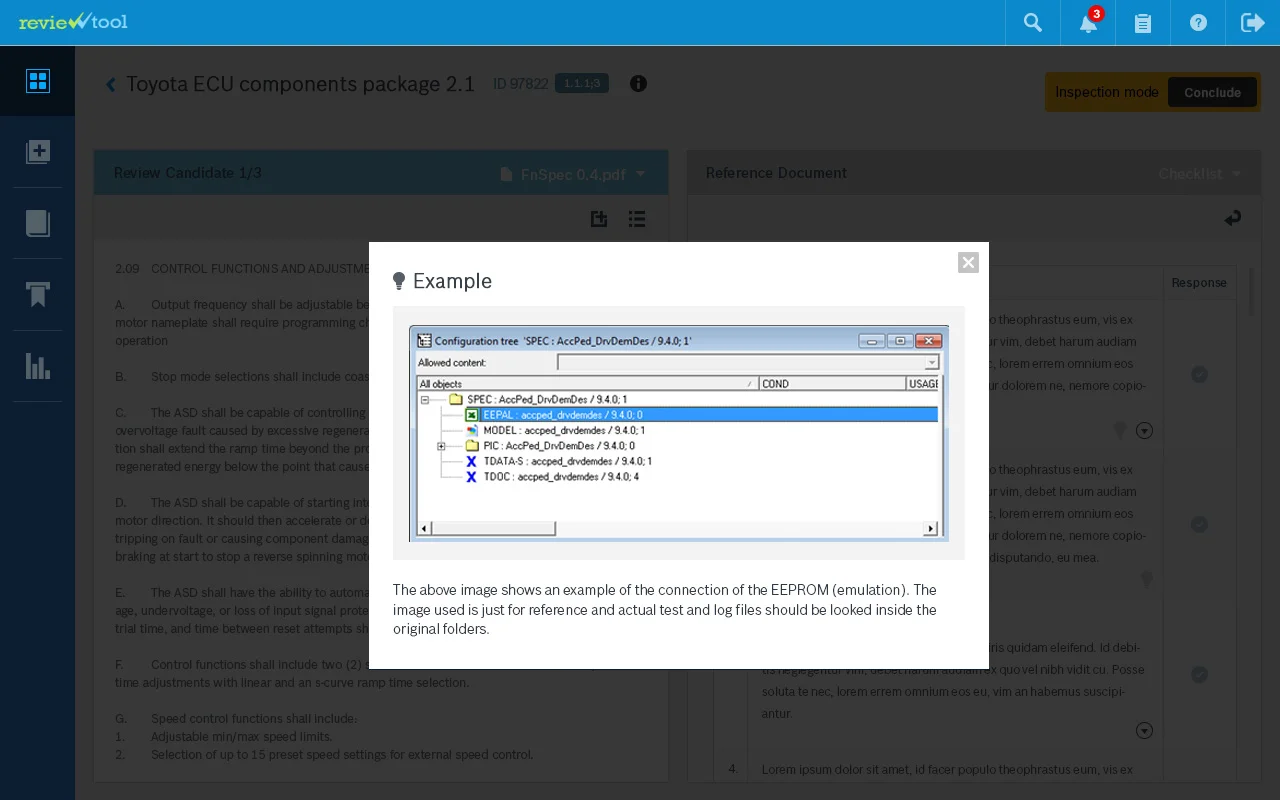
Task: Open notifications showing 3 alerts
Action: (x=1087, y=22)
